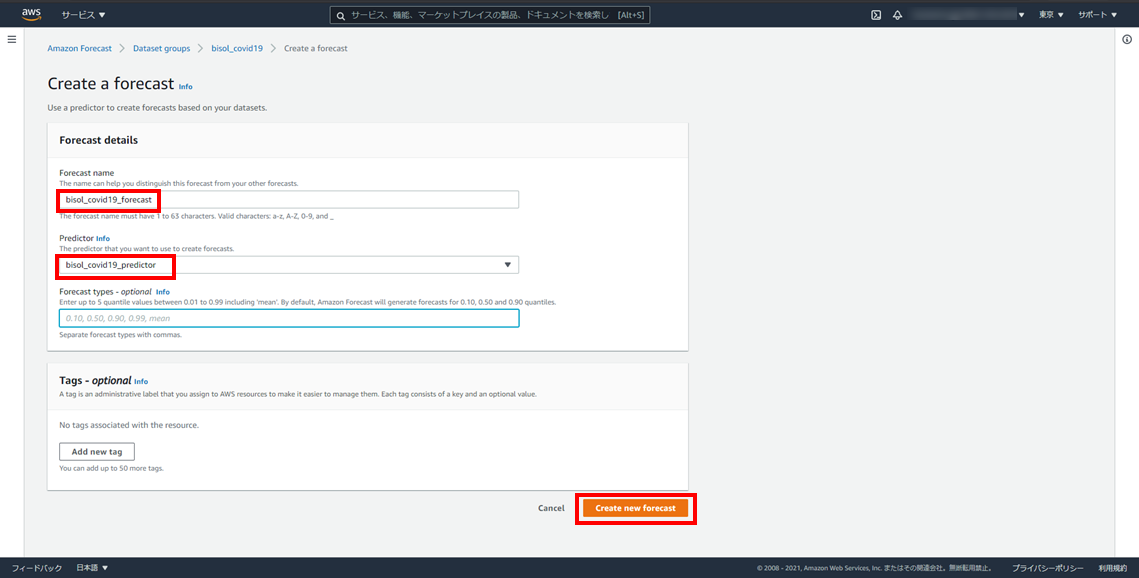Navigate to Dataset groups breadcrumb
Viewport: 1139px width, 578px height.
[161, 48]
